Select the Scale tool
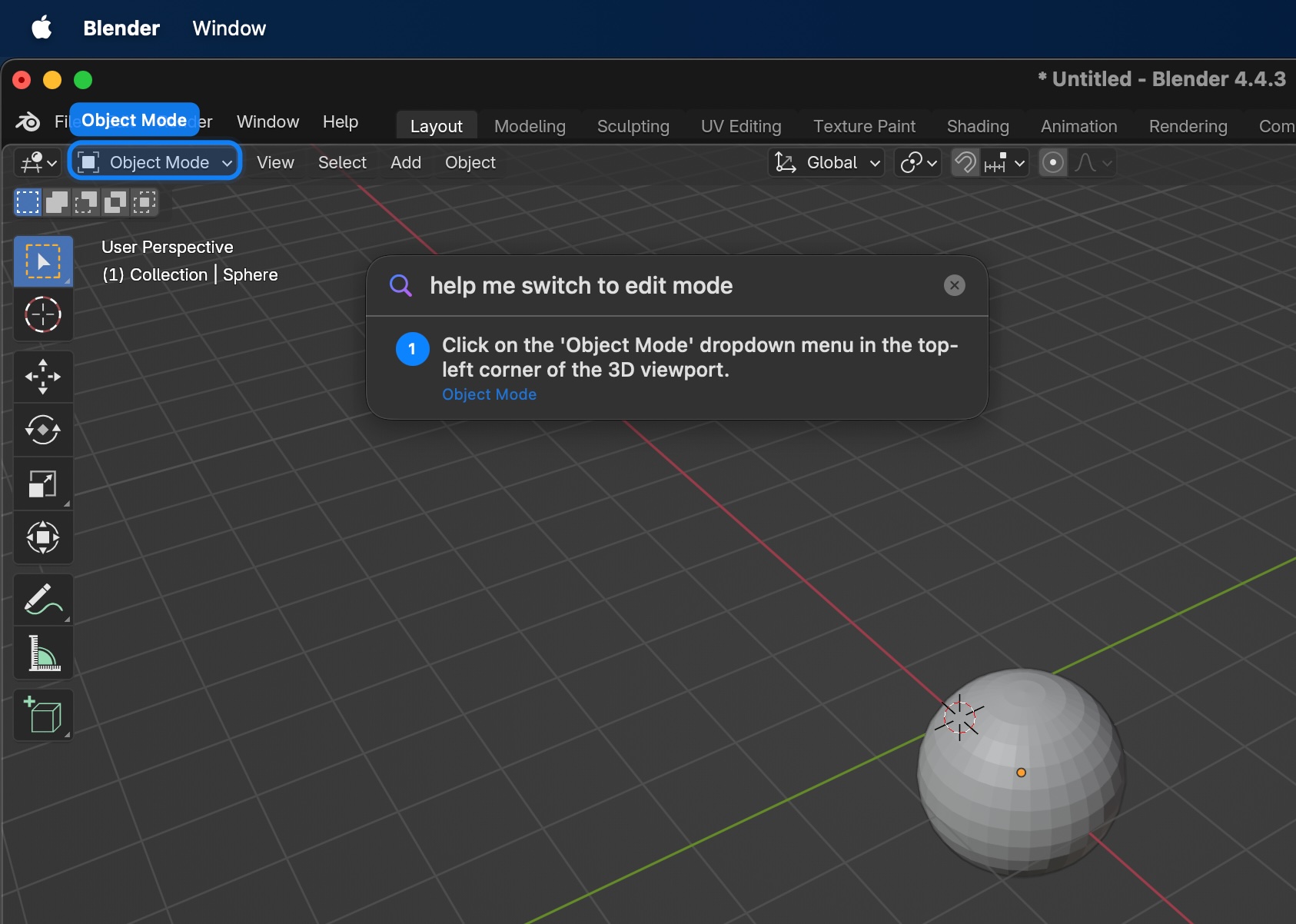Screen dimensions: 1296x924 43,484
